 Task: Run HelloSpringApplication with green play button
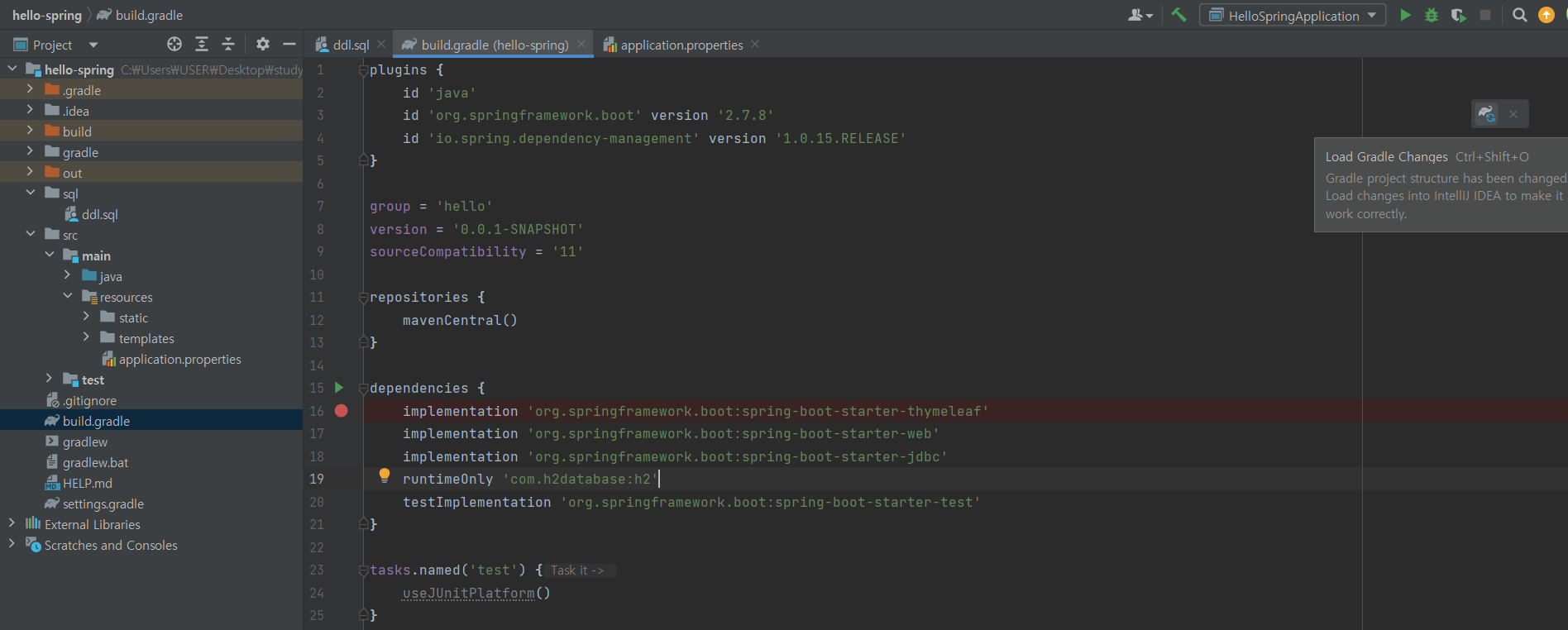click(x=1405, y=15)
